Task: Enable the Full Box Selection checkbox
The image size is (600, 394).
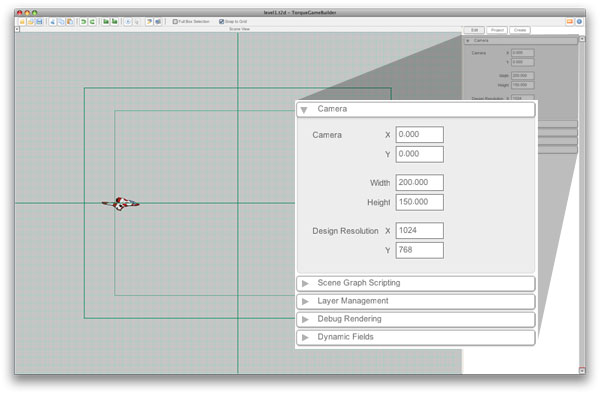Action: [x=175, y=22]
